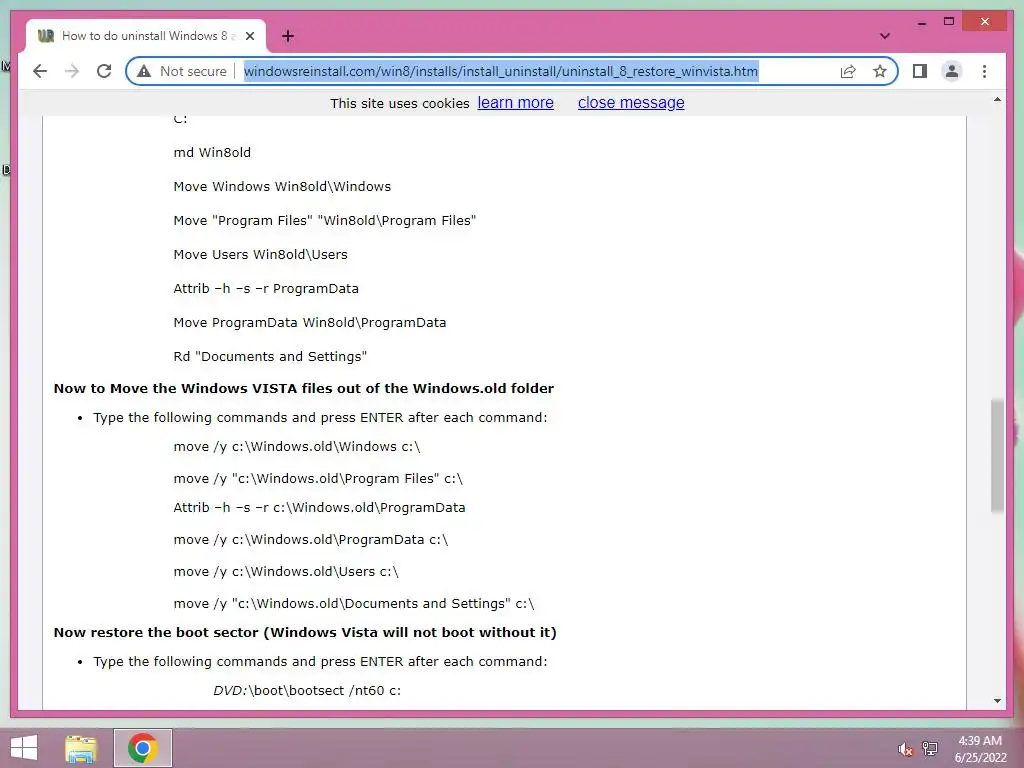Click close message link

(631, 103)
